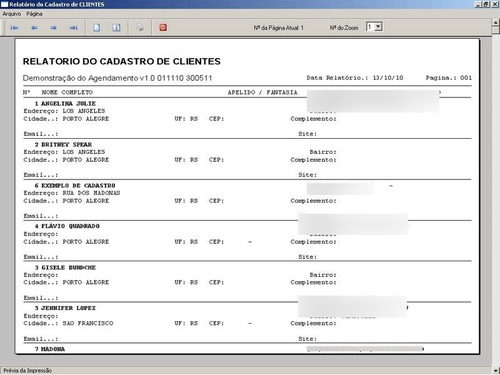Select client row '2 BRITNEY SPEAR'

click(x=63, y=144)
